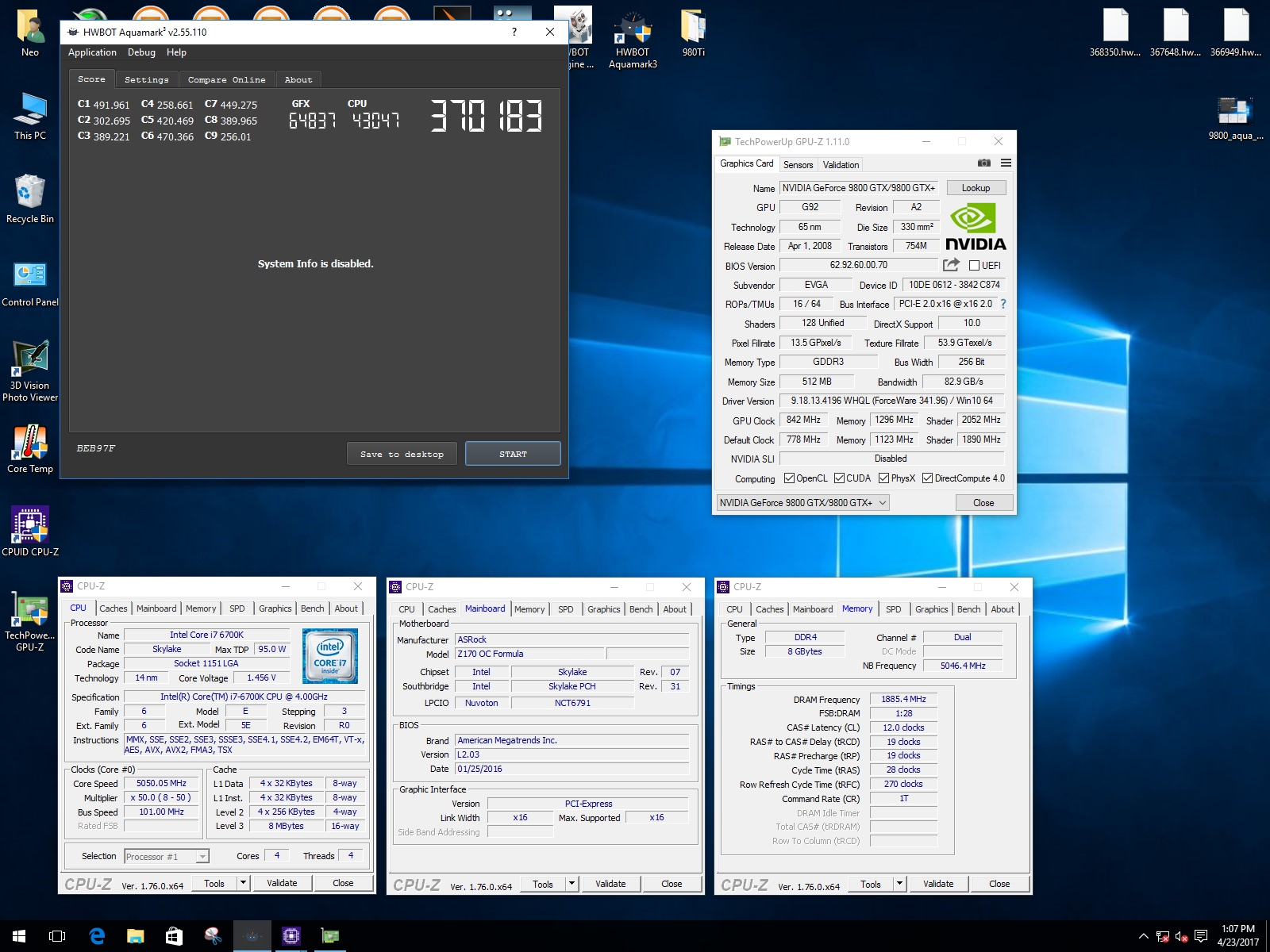Toggle the UEFI checkbox in GPU-Z
The width and height of the screenshot is (1270, 952).
pyautogui.click(x=974, y=266)
